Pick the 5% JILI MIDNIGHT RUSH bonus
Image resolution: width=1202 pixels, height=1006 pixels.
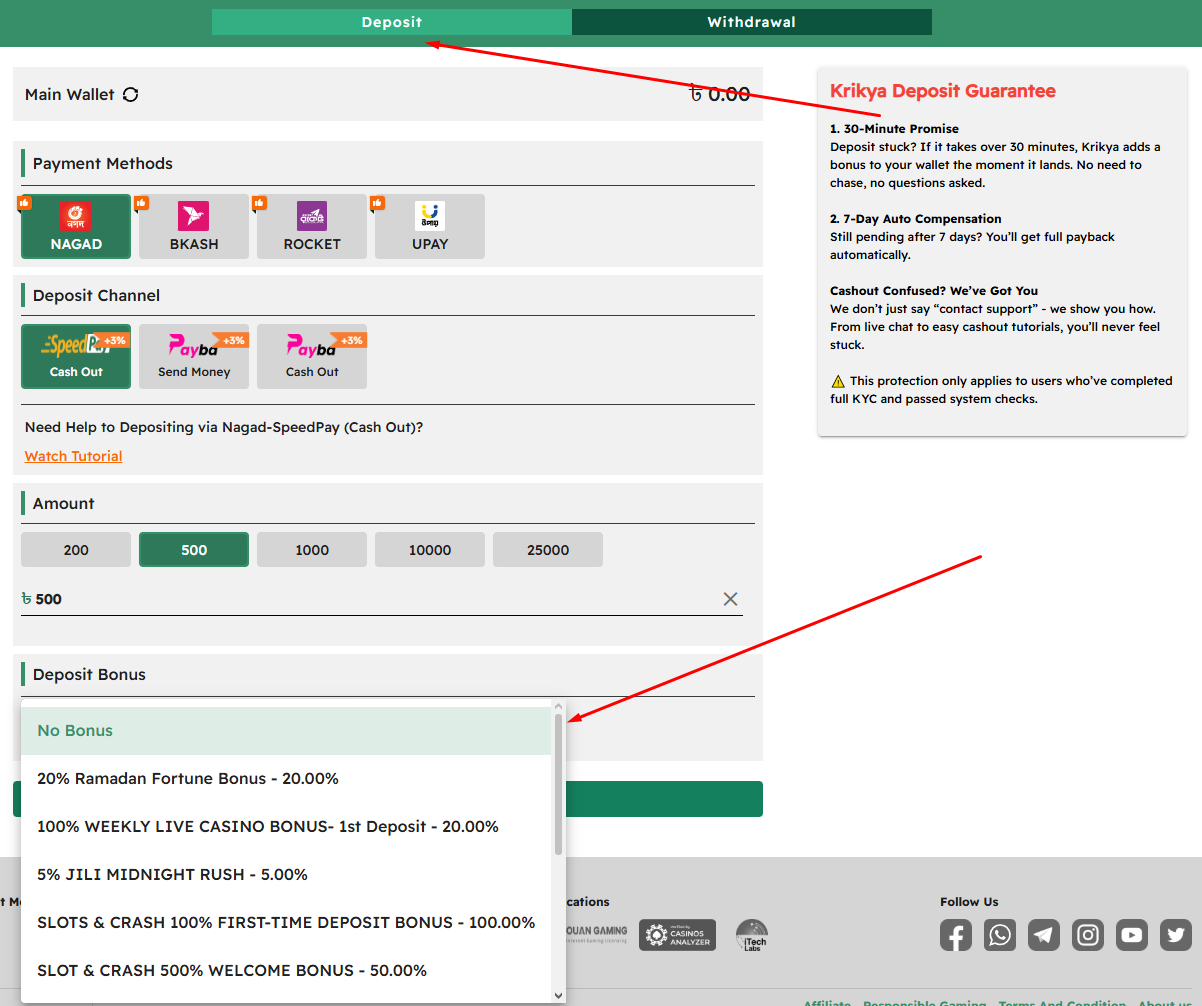point(286,875)
